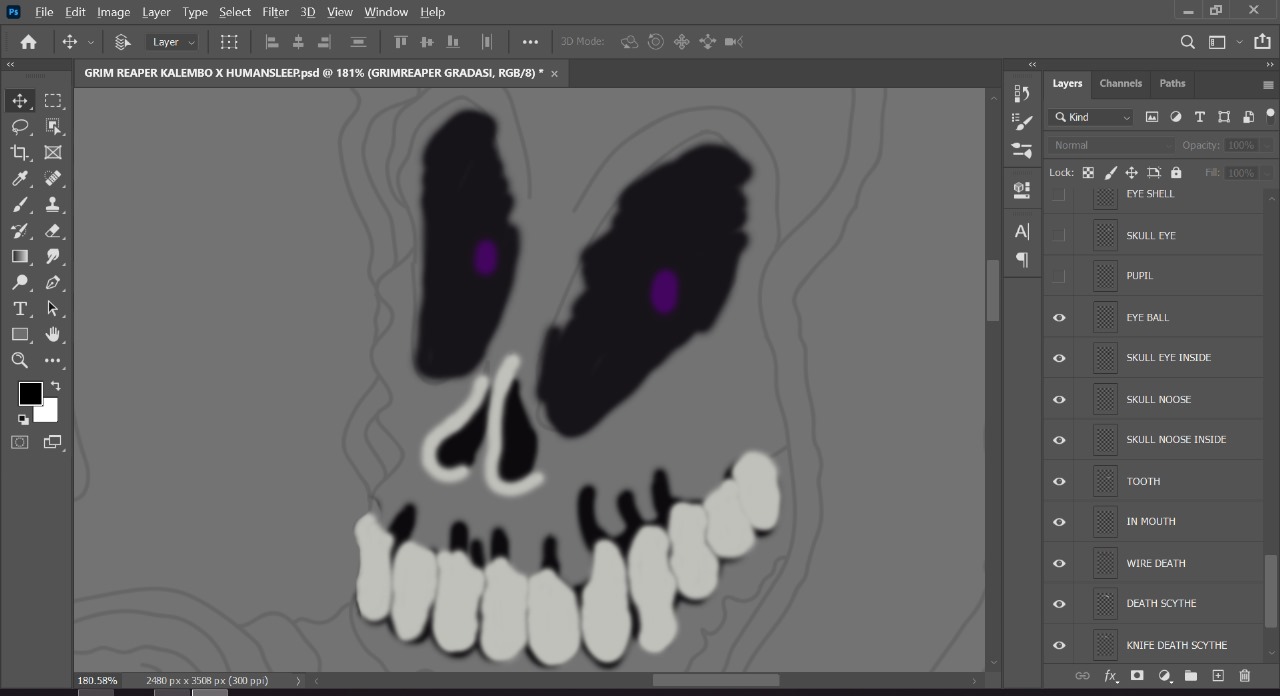Swap foreground and background colors
This screenshot has width=1280, height=696.
[x=55, y=386]
